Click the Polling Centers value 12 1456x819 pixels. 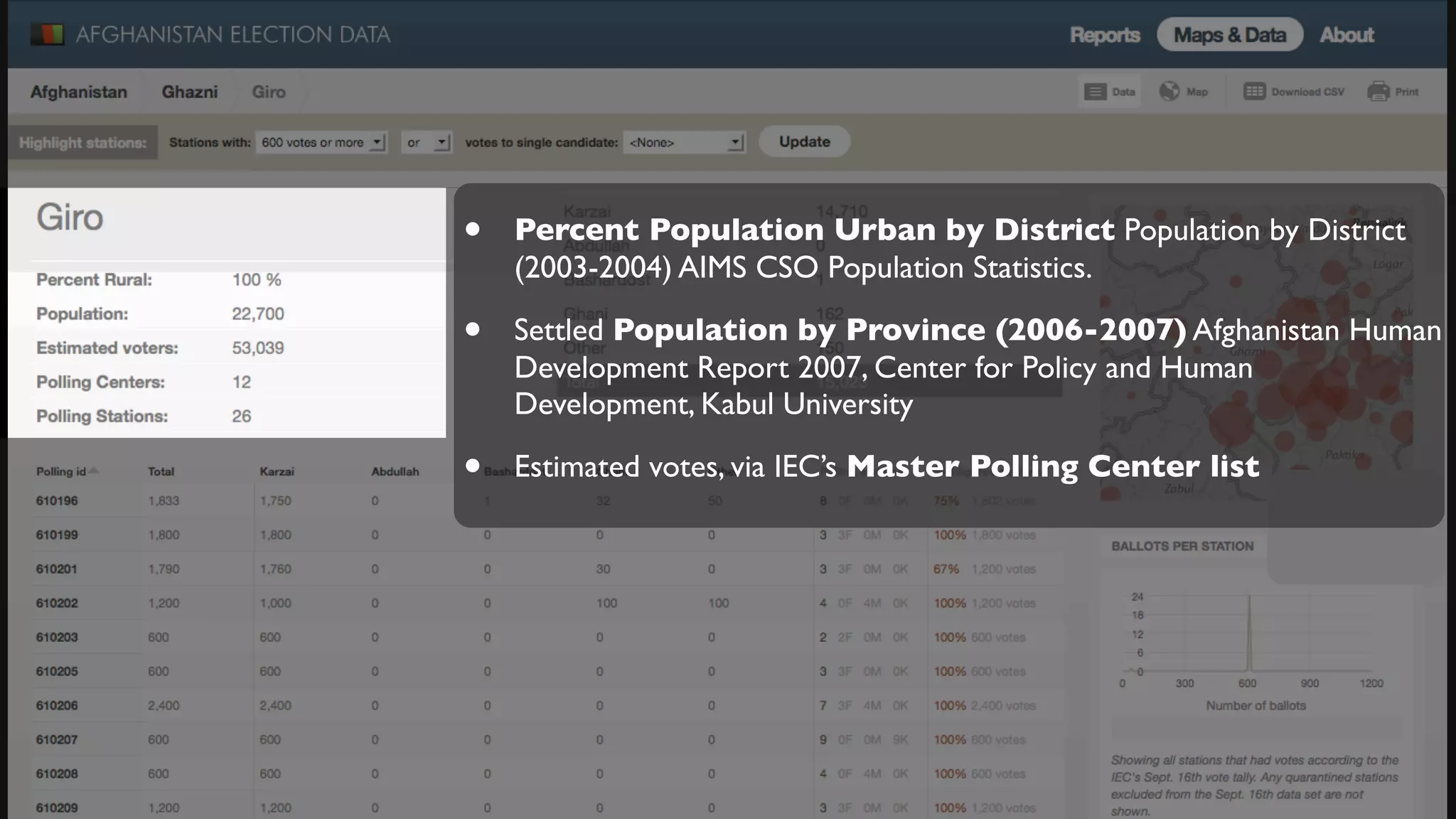click(242, 382)
